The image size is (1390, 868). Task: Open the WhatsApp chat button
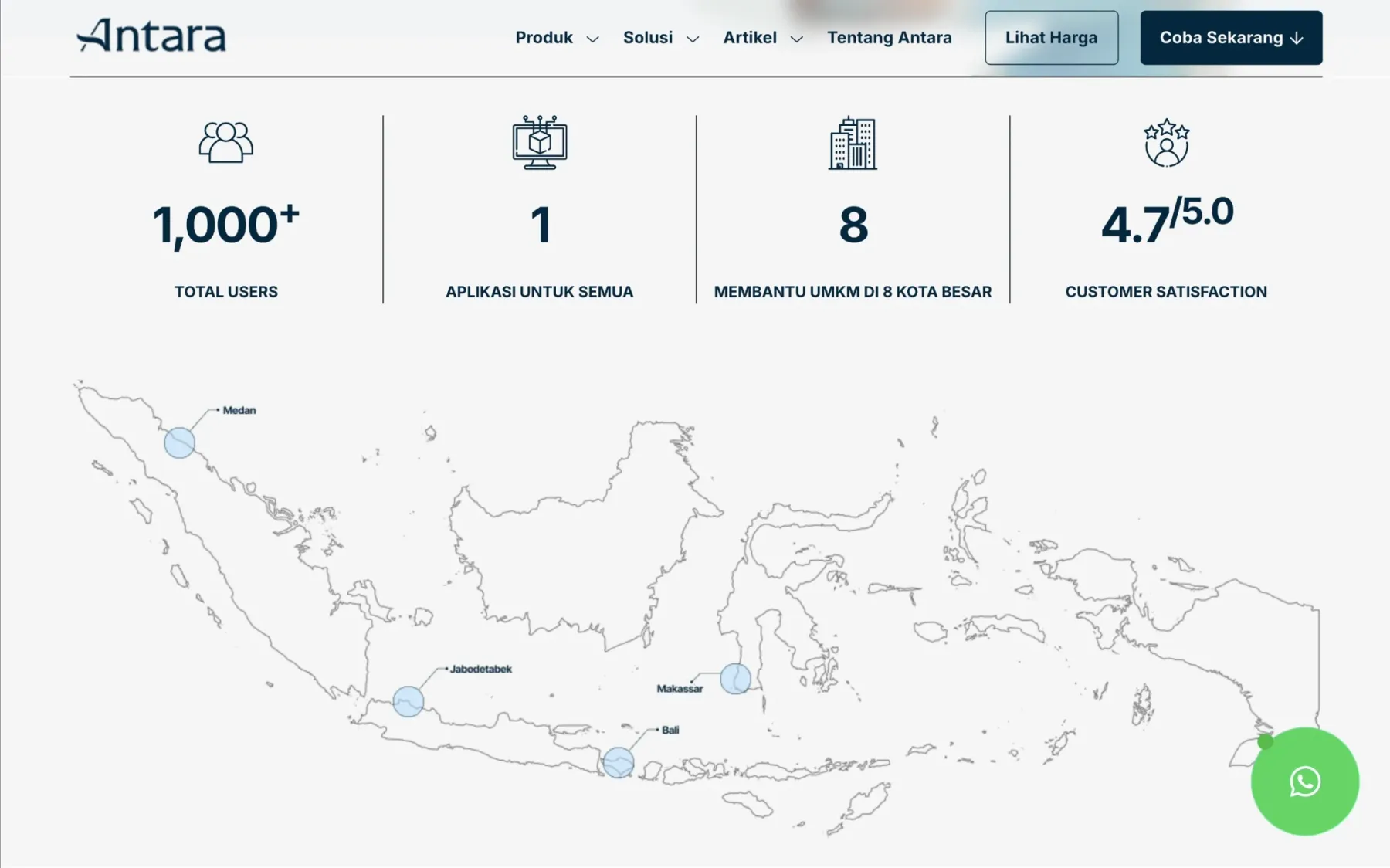[1305, 782]
